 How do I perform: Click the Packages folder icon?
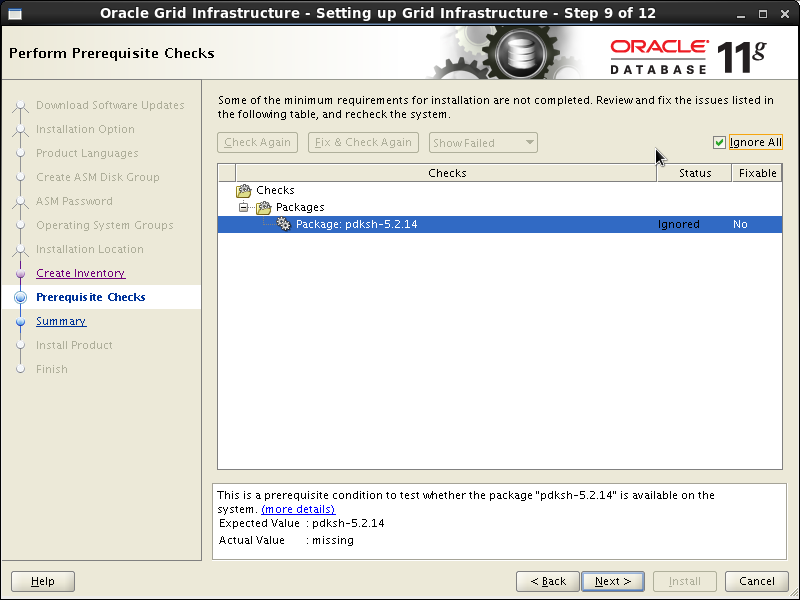pyautogui.click(x=264, y=208)
